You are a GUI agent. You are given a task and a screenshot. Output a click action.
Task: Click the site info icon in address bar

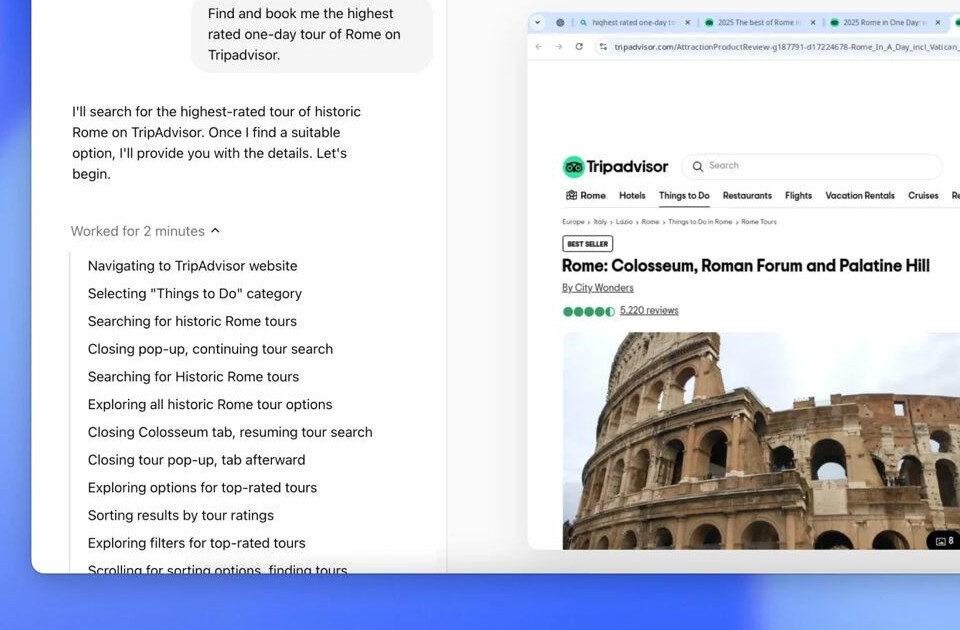pos(602,47)
